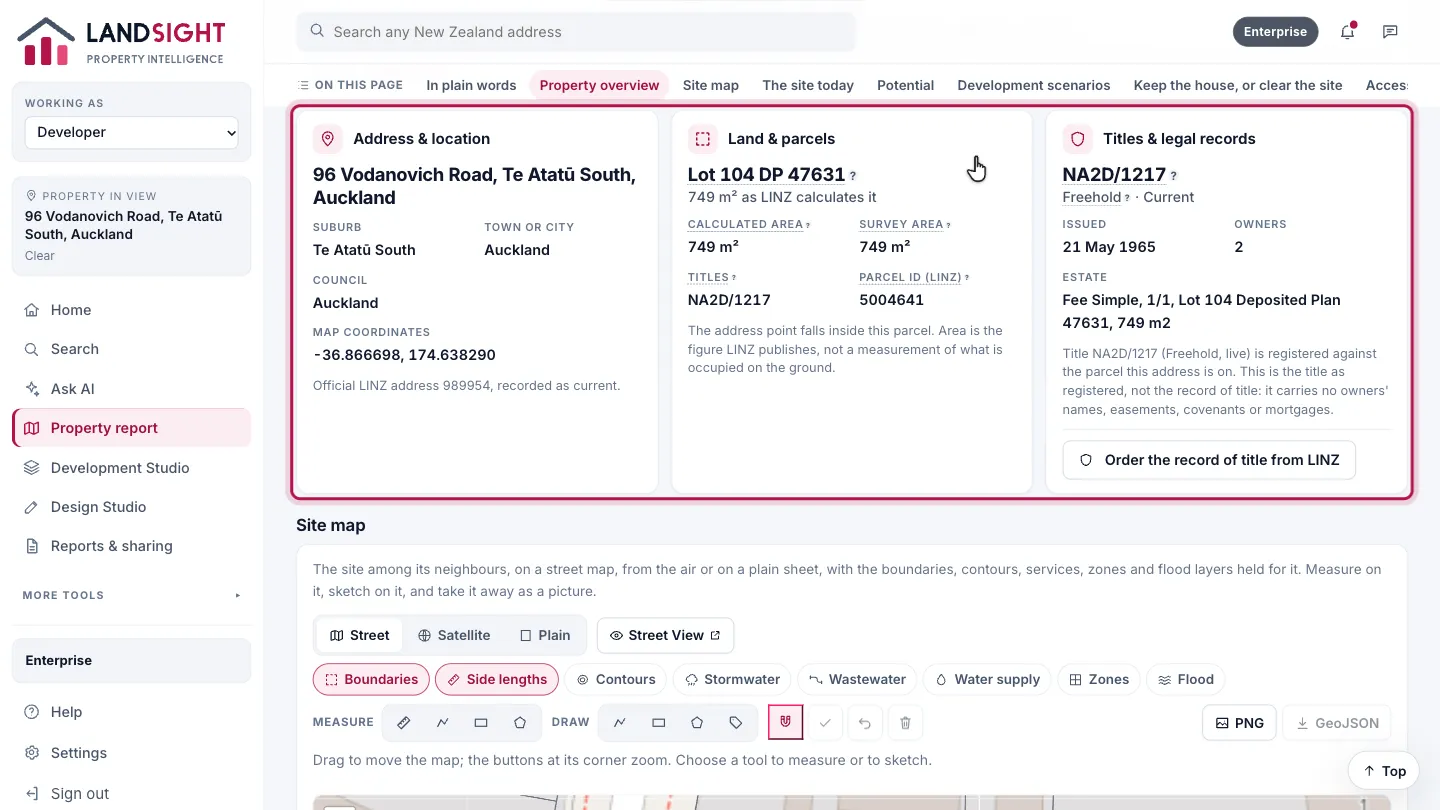Select the Draw polygon tool

[697, 722]
